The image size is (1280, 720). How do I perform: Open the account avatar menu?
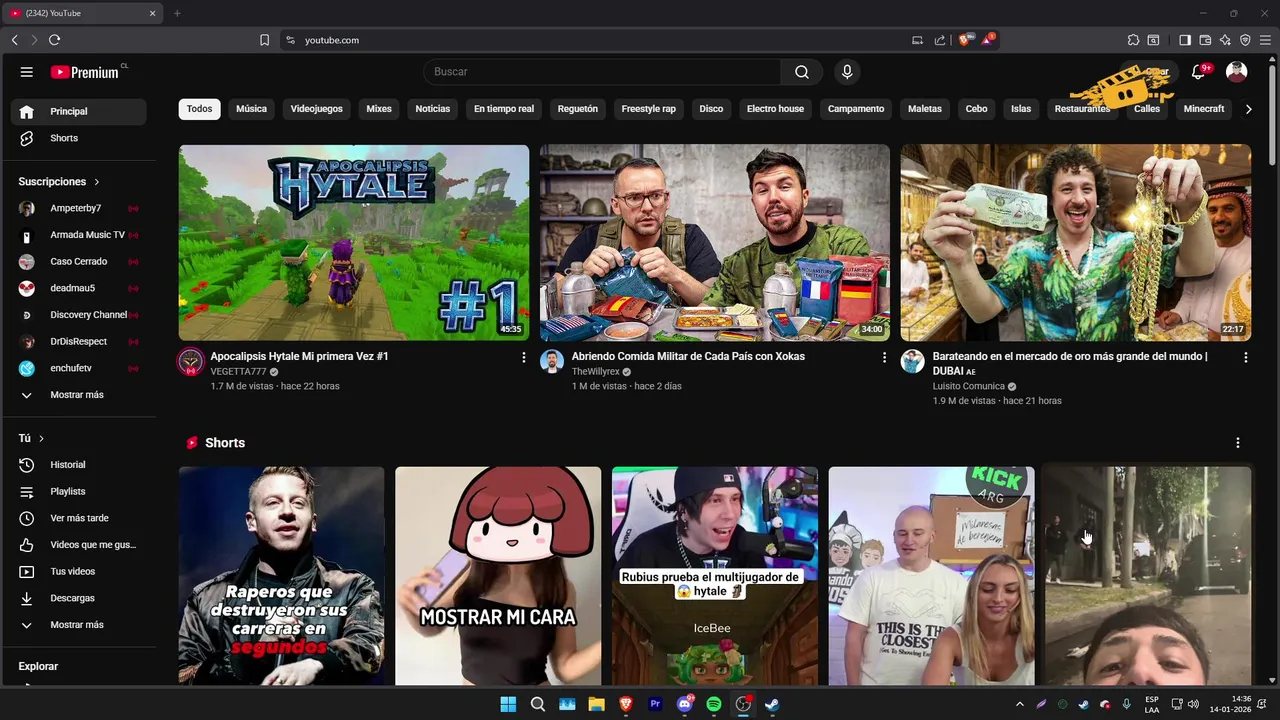[1237, 72]
